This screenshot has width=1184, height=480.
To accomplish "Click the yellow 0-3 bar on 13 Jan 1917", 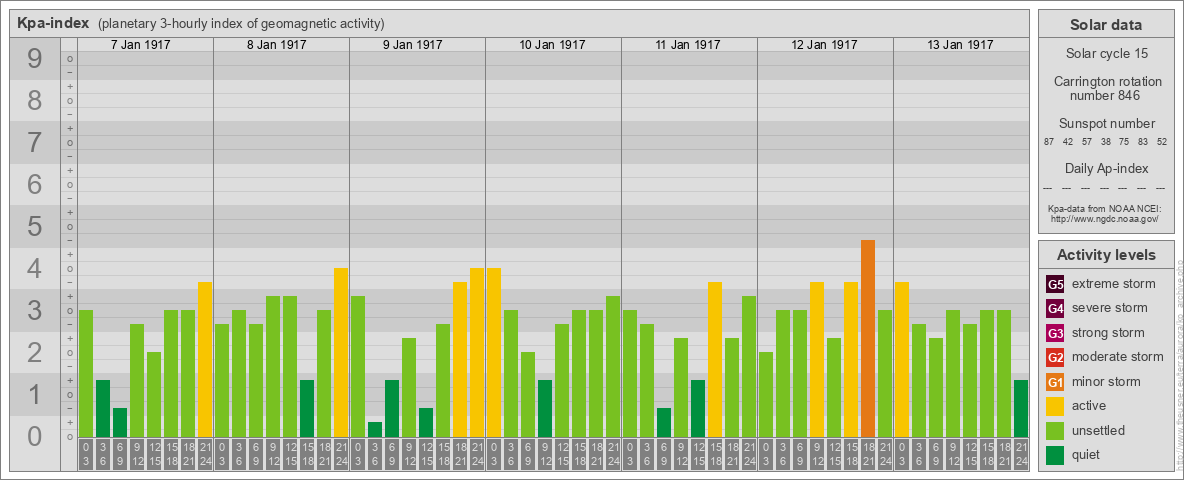I will 902,360.
